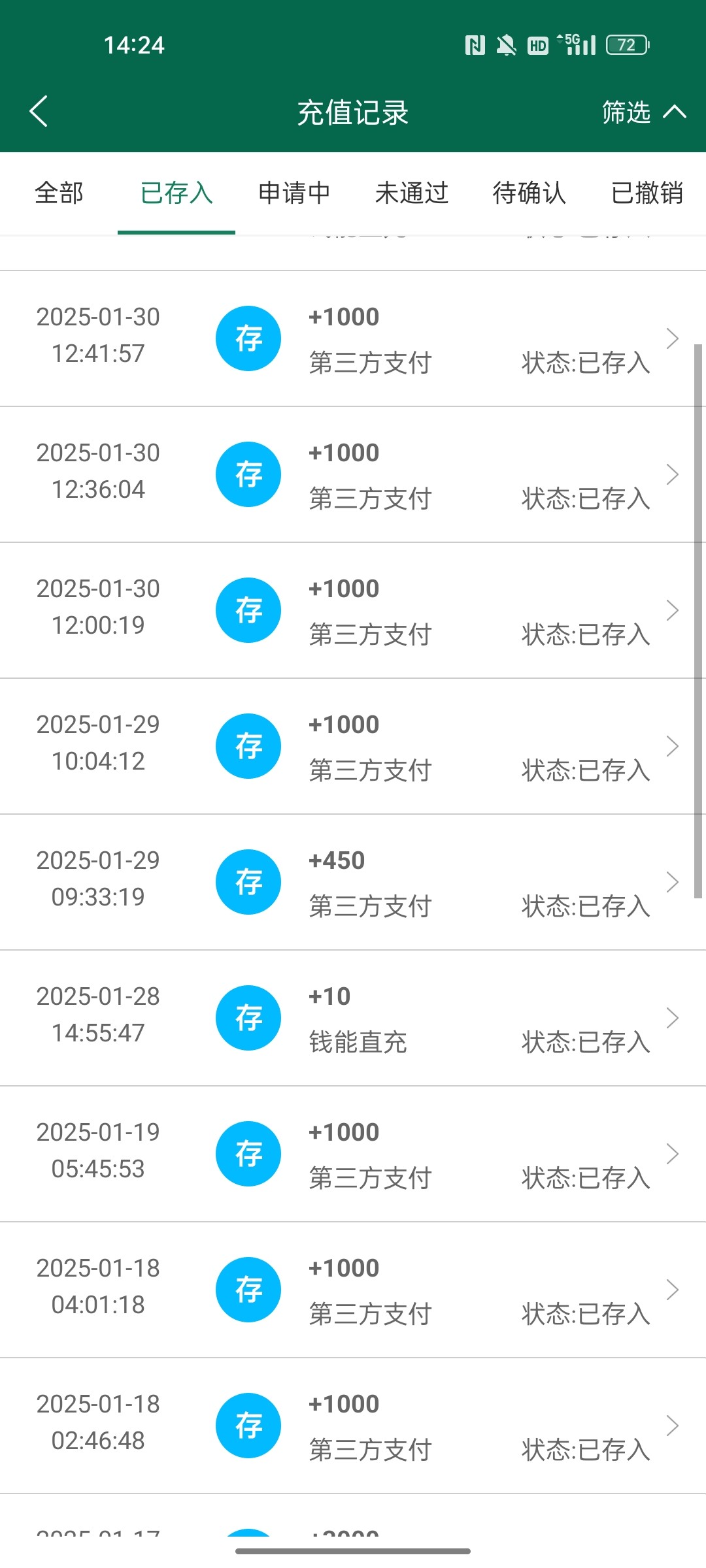Viewport: 706px width, 1568px height.
Task: View the 已撤销 tab
Action: point(647,193)
